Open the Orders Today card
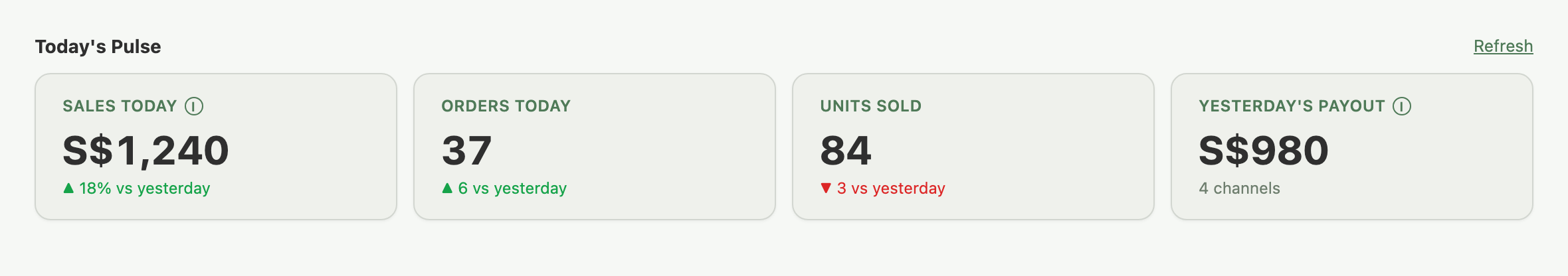The image size is (1568, 276). tap(595, 147)
